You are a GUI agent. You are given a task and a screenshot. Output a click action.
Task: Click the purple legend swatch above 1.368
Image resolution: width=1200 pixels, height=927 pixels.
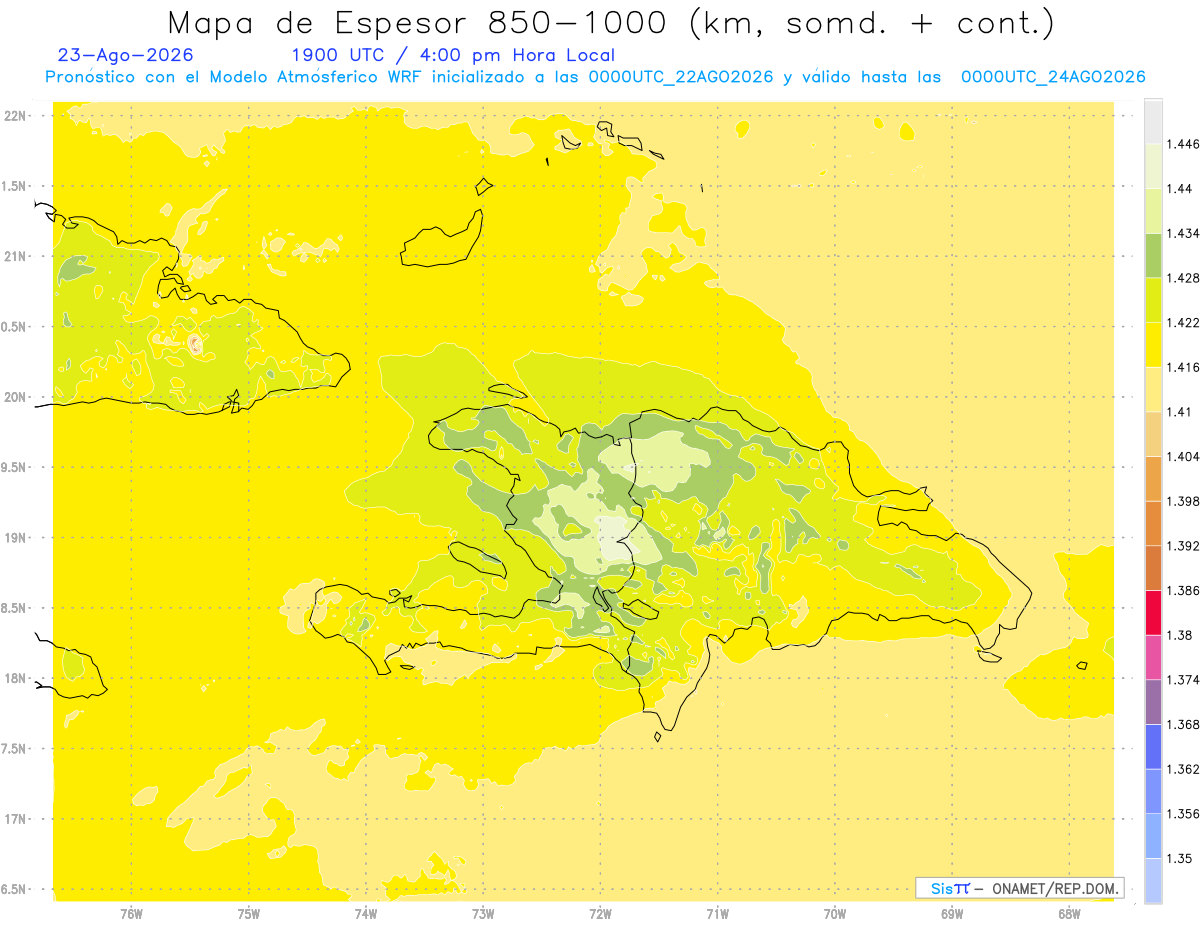coord(1153,702)
